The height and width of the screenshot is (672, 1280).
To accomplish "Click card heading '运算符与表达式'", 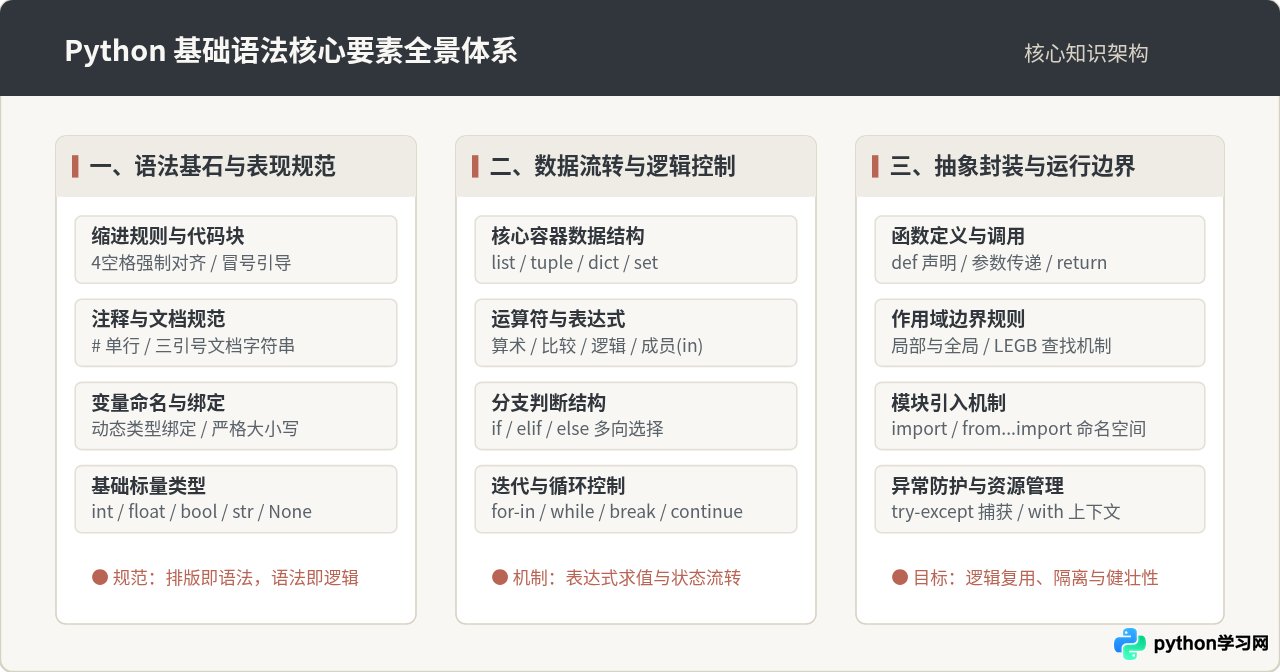I will point(558,319).
